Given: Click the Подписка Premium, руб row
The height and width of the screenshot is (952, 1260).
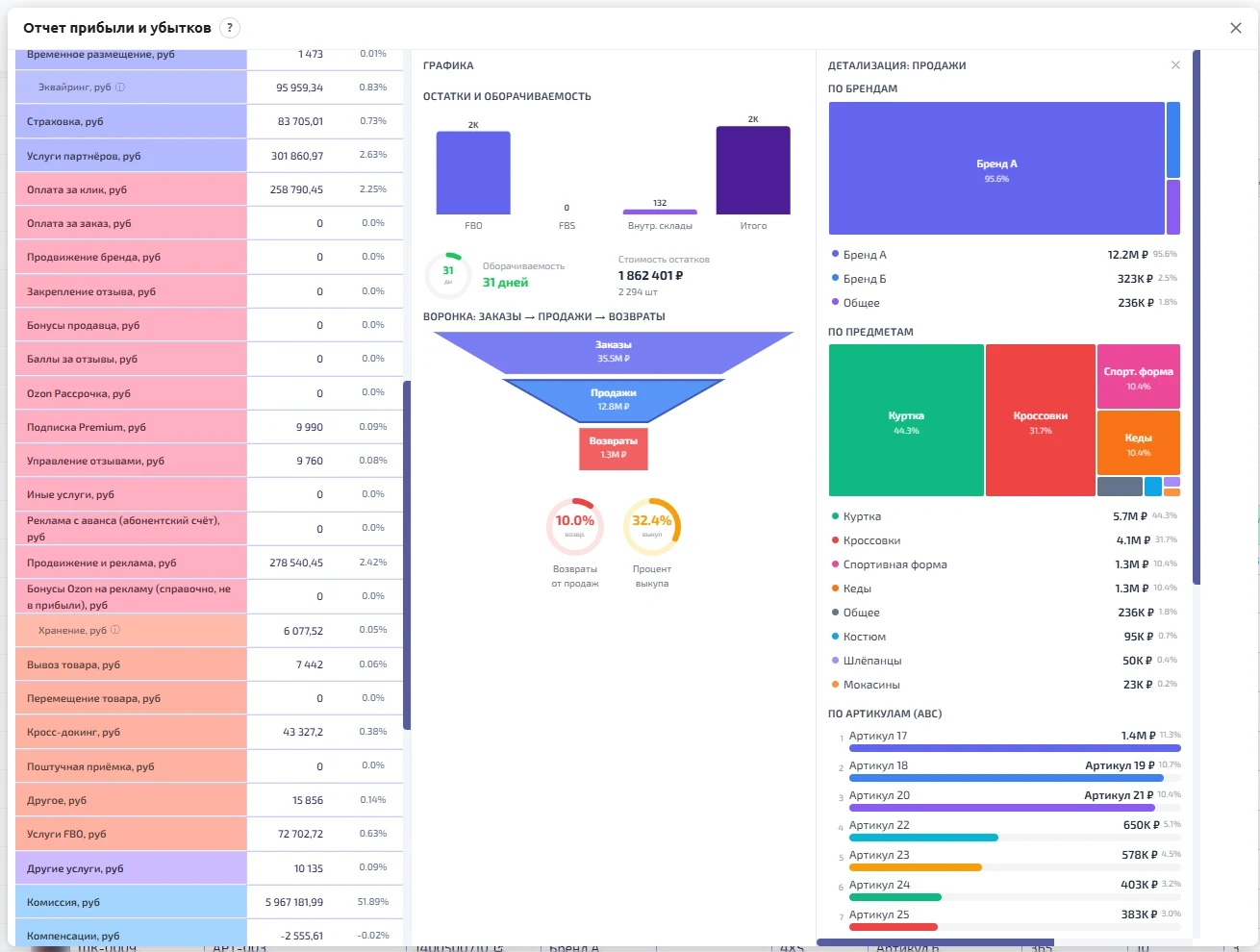Looking at the screenshot, I should click(x=209, y=427).
